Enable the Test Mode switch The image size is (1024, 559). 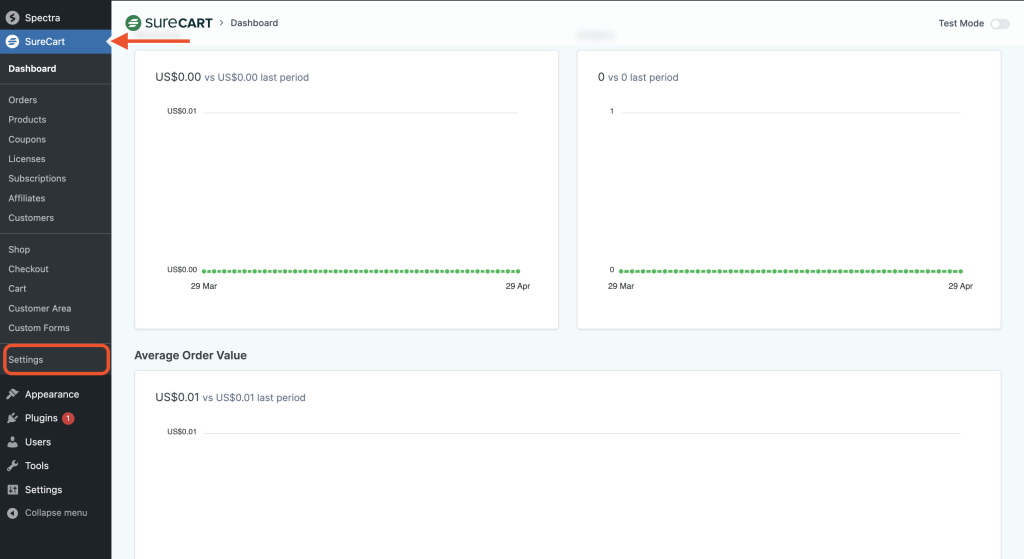[x=999, y=23]
